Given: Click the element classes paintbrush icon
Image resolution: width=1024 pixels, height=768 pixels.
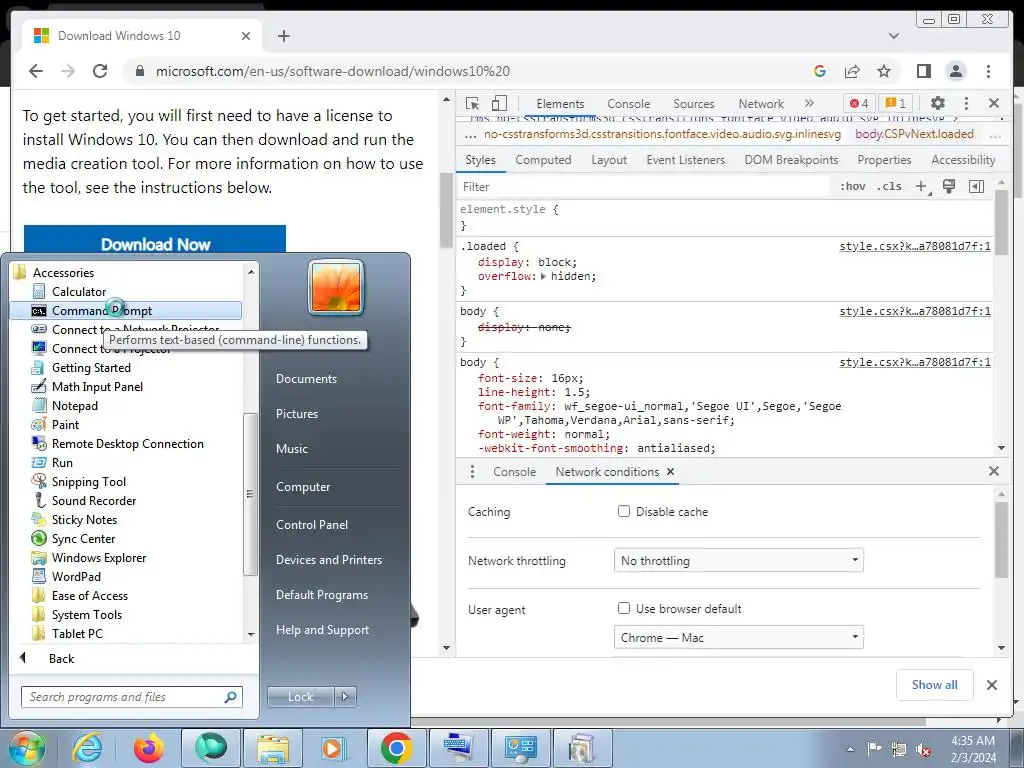Looking at the screenshot, I should (x=949, y=187).
